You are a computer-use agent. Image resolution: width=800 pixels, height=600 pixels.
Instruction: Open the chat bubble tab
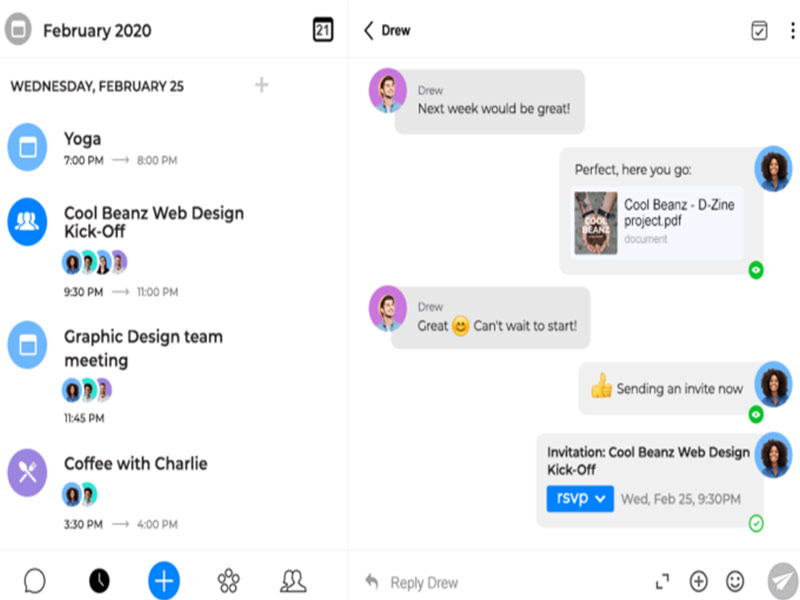tap(35, 580)
